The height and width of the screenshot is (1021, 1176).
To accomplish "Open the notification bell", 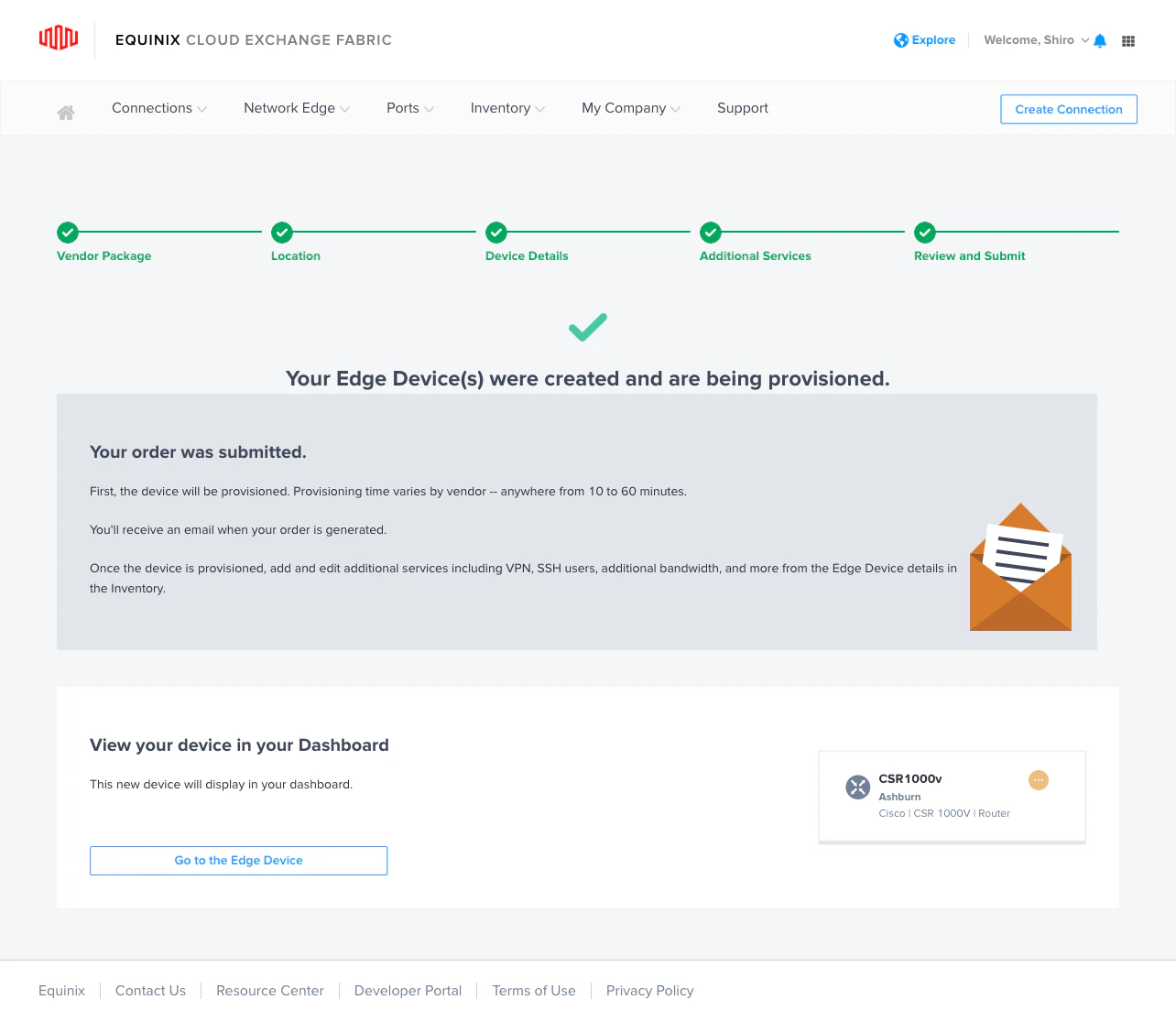I will coord(1100,40).
